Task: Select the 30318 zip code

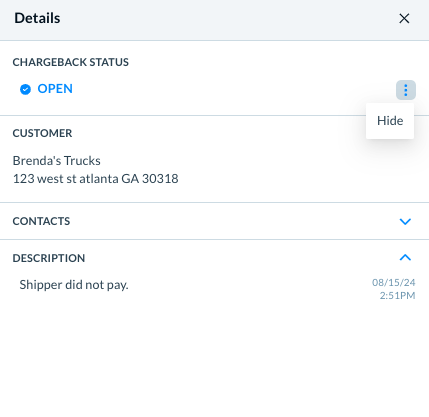Action: [160, 179]
